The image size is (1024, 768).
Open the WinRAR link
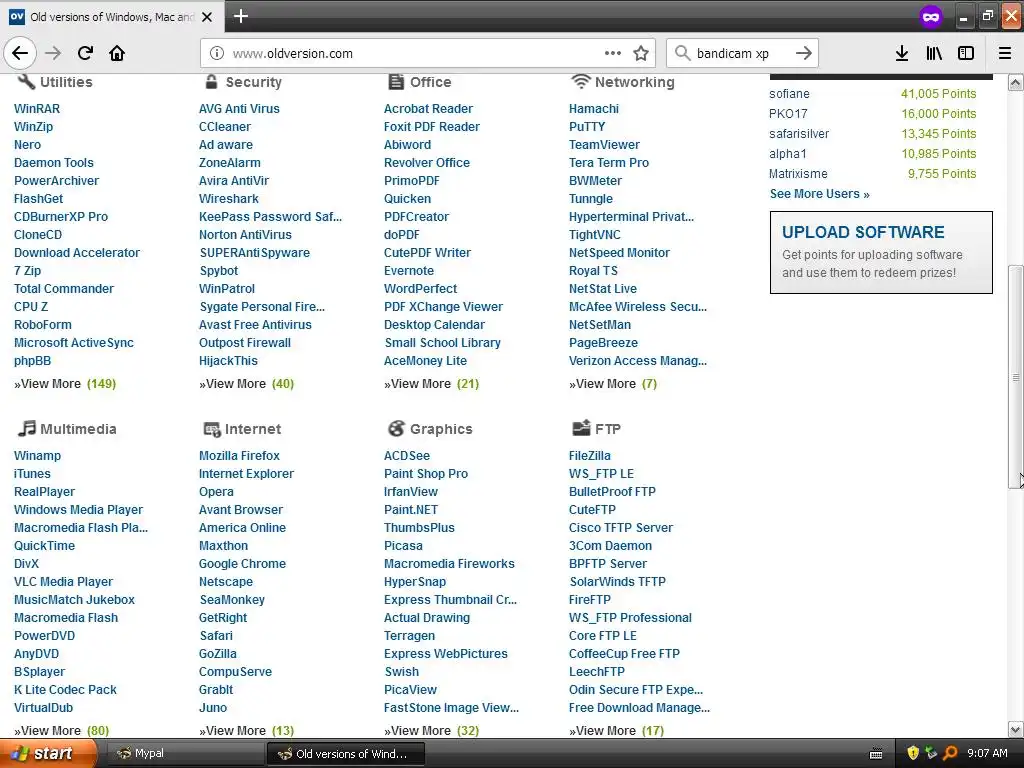pyautogui.click(x=37, y=108)
